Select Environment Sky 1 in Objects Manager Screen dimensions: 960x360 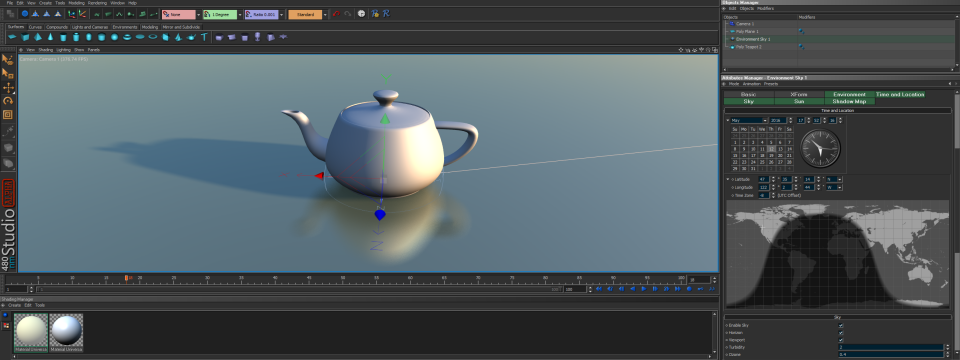tap(753, 39)
